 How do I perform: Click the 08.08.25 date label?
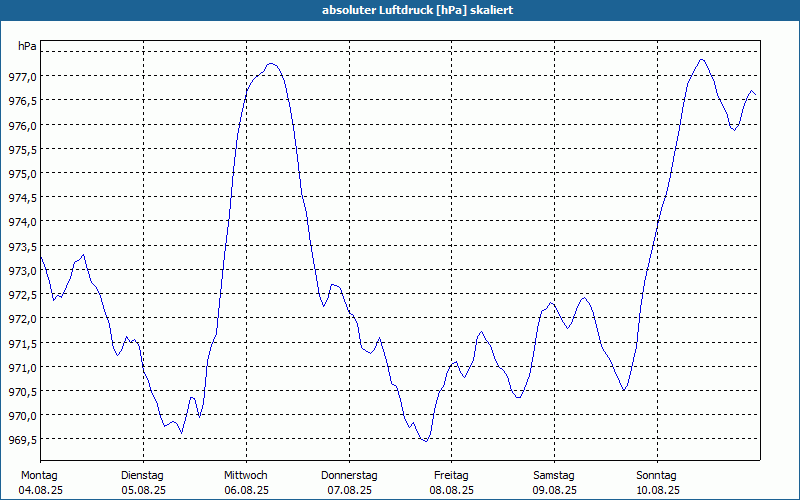click(x=452, y=490)
